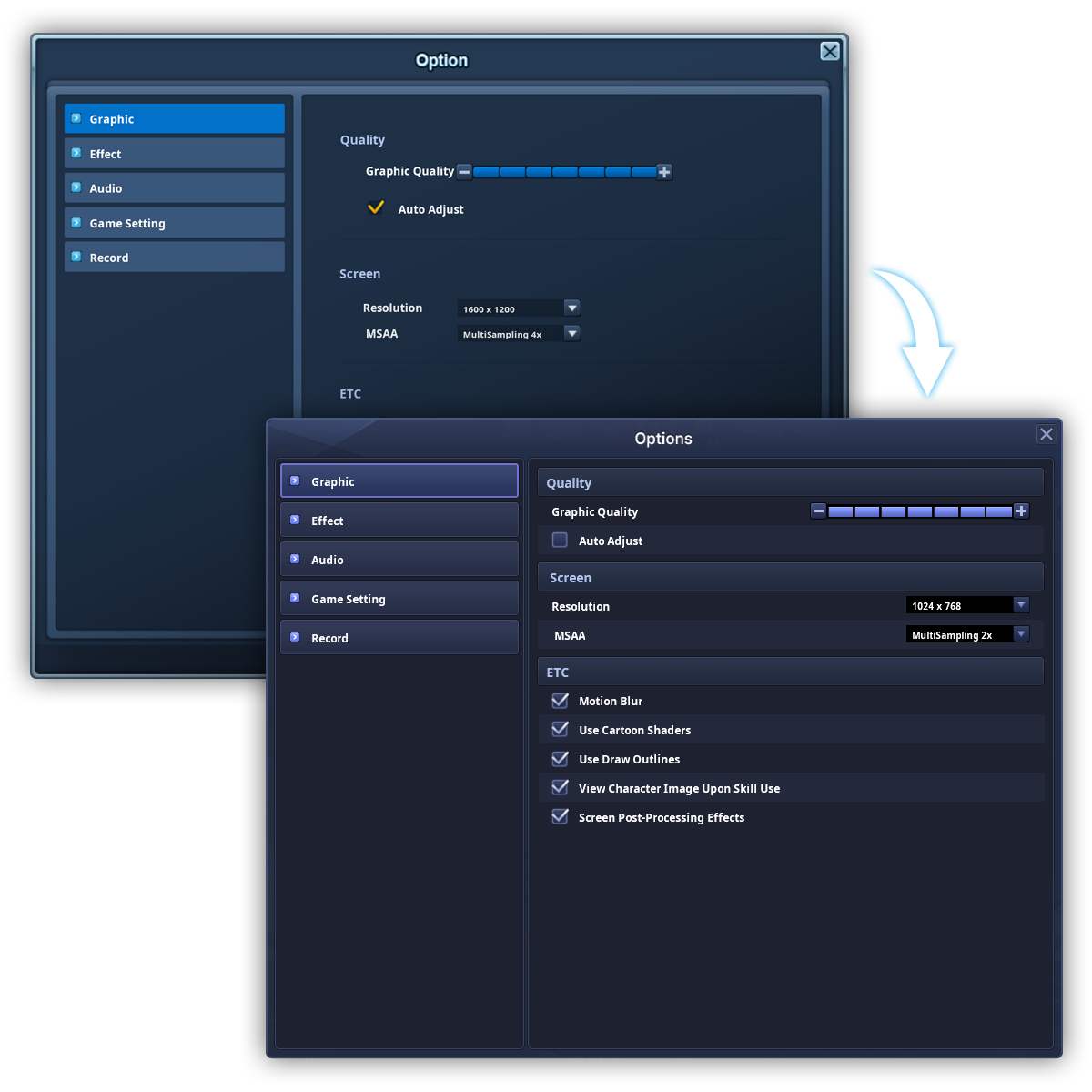The height and width of the screenshot is (1092, 1092).
Task: Disable the Motion Blur checkbox
Action: coord(561,701)
